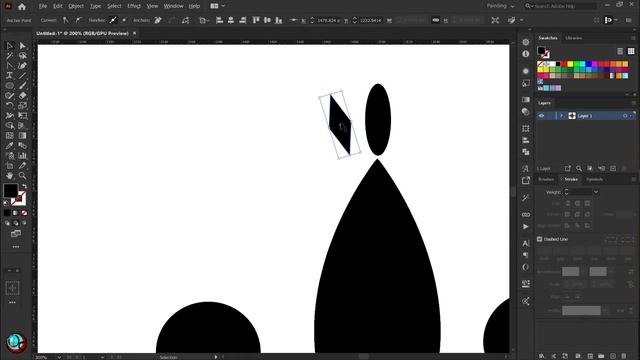Select the Line Segment tool
Image resolution: width=640 pixels, height=360 pixels.
tap(22, 76)
